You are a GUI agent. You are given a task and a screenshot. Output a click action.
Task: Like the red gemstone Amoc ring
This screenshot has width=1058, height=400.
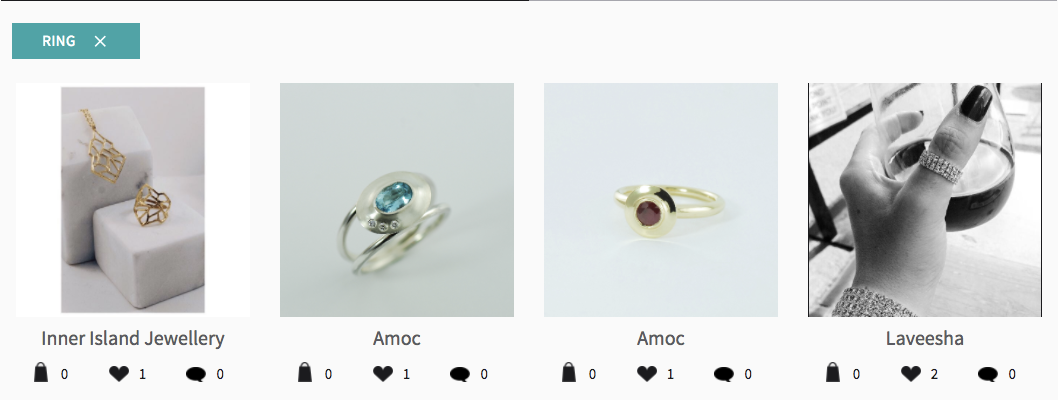[646, 374]
